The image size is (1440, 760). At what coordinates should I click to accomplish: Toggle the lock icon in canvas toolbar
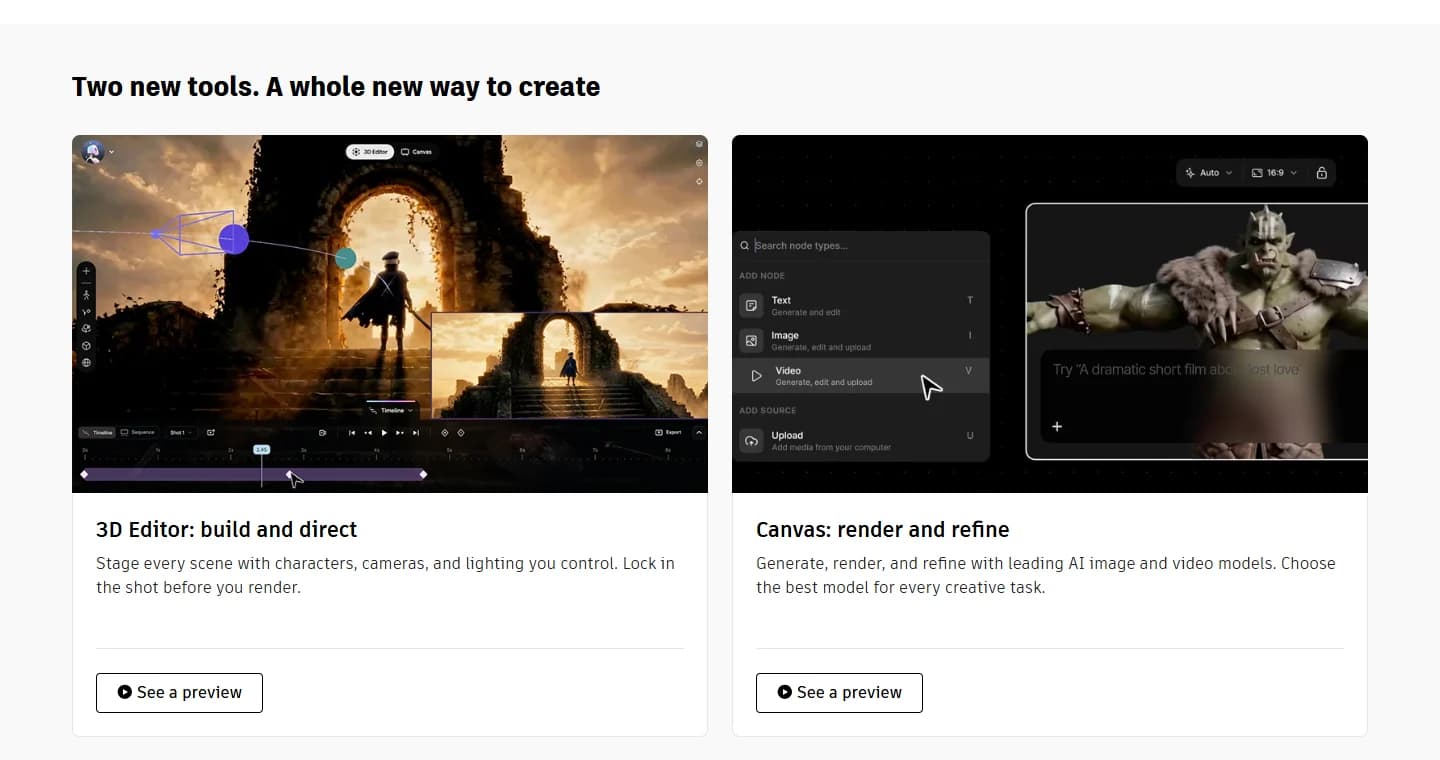click(1322, 173)
